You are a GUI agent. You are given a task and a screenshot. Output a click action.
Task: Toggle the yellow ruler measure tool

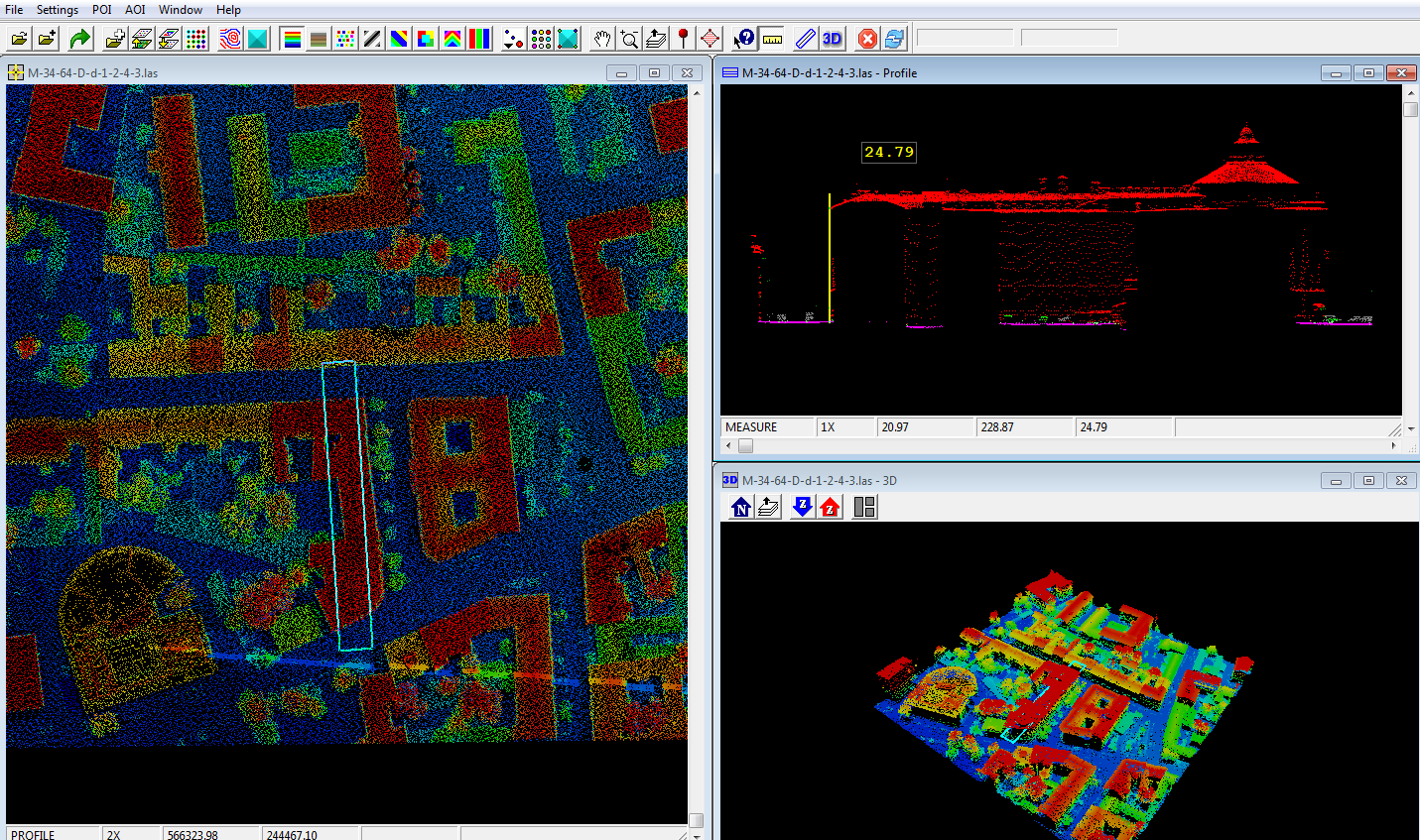(x=772, y=39)
